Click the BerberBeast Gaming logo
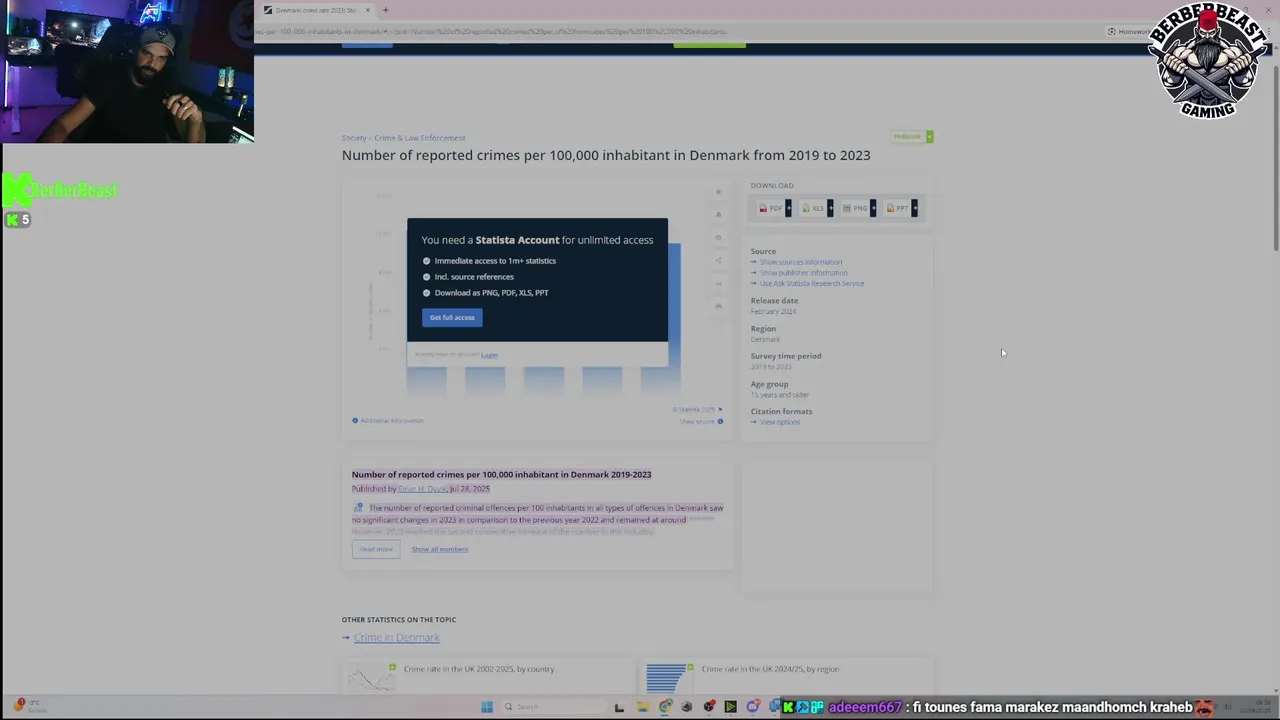The height and width of the screenshot is (720, 1280). pos(1208,62)
